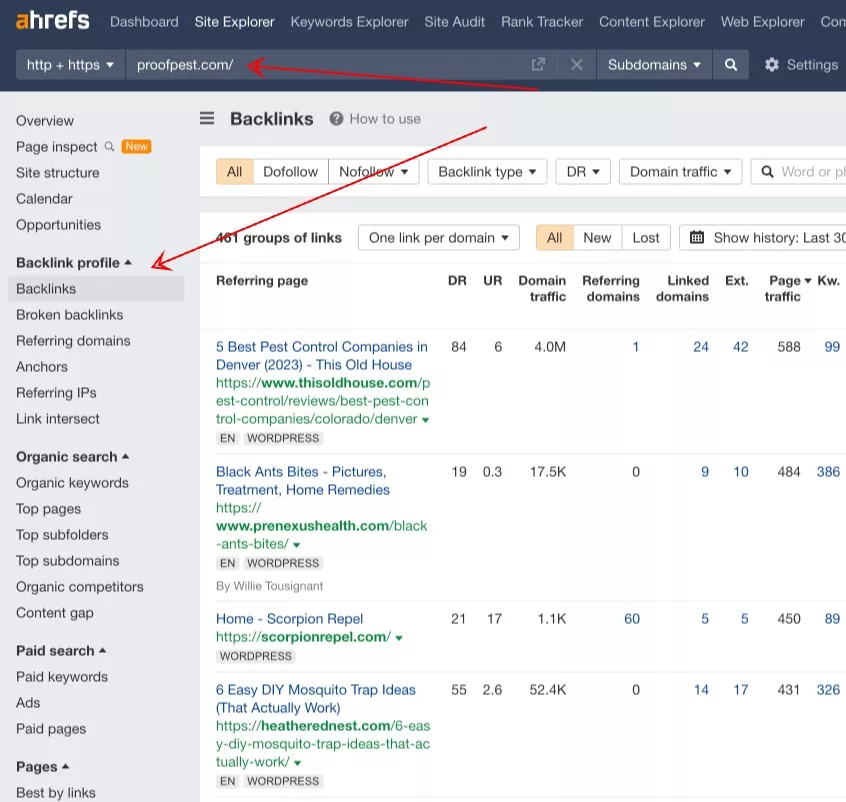This screenshot has width=846, height=802.
Task: Expand prenexushealth.com URL caret
Action: 297,545
